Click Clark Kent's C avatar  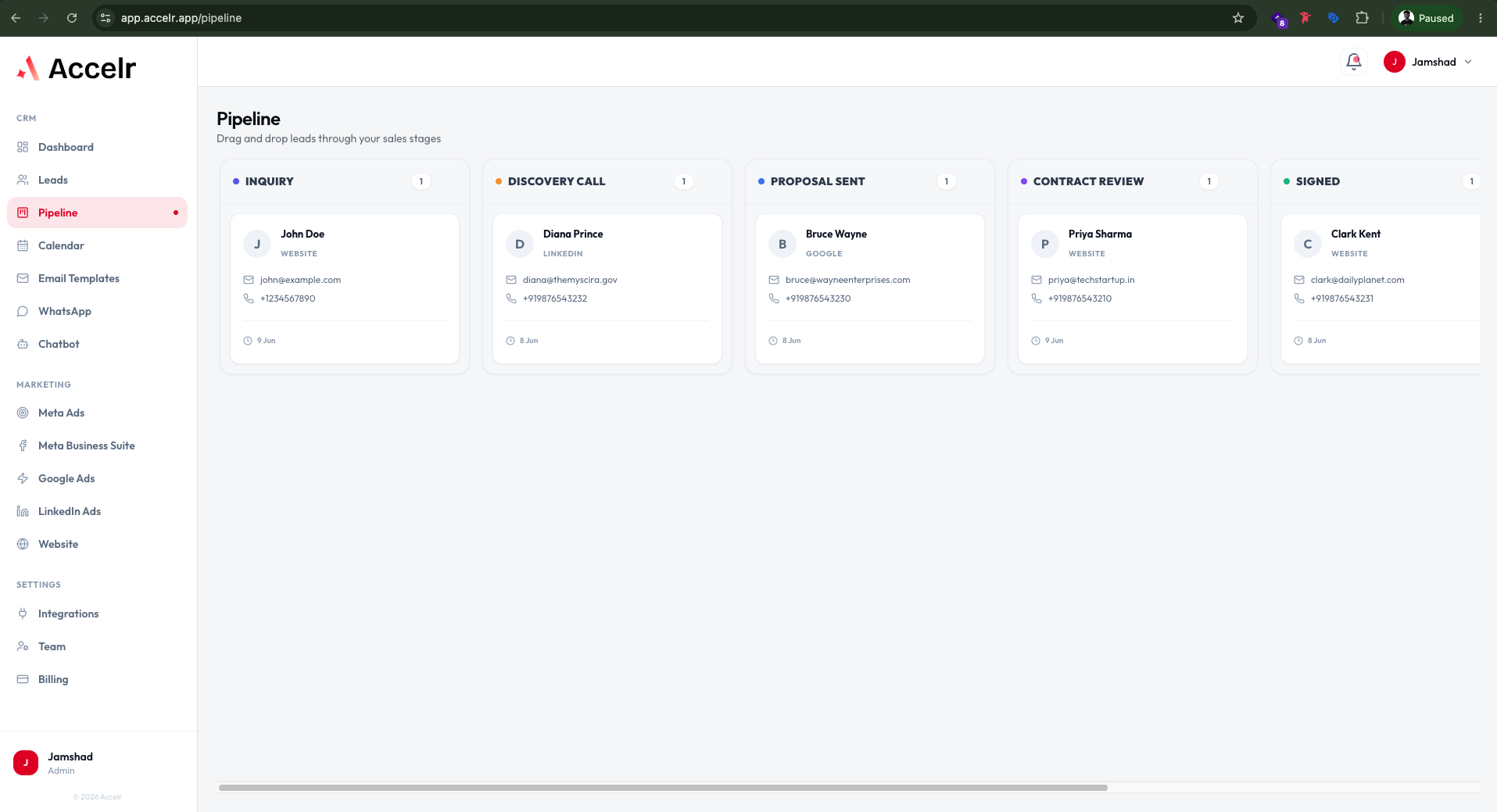point(1308,244)
